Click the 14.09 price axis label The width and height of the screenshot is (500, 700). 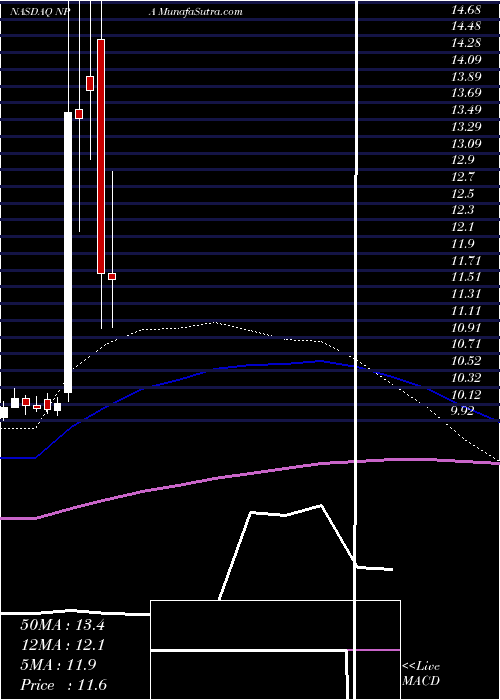[466, 59]
